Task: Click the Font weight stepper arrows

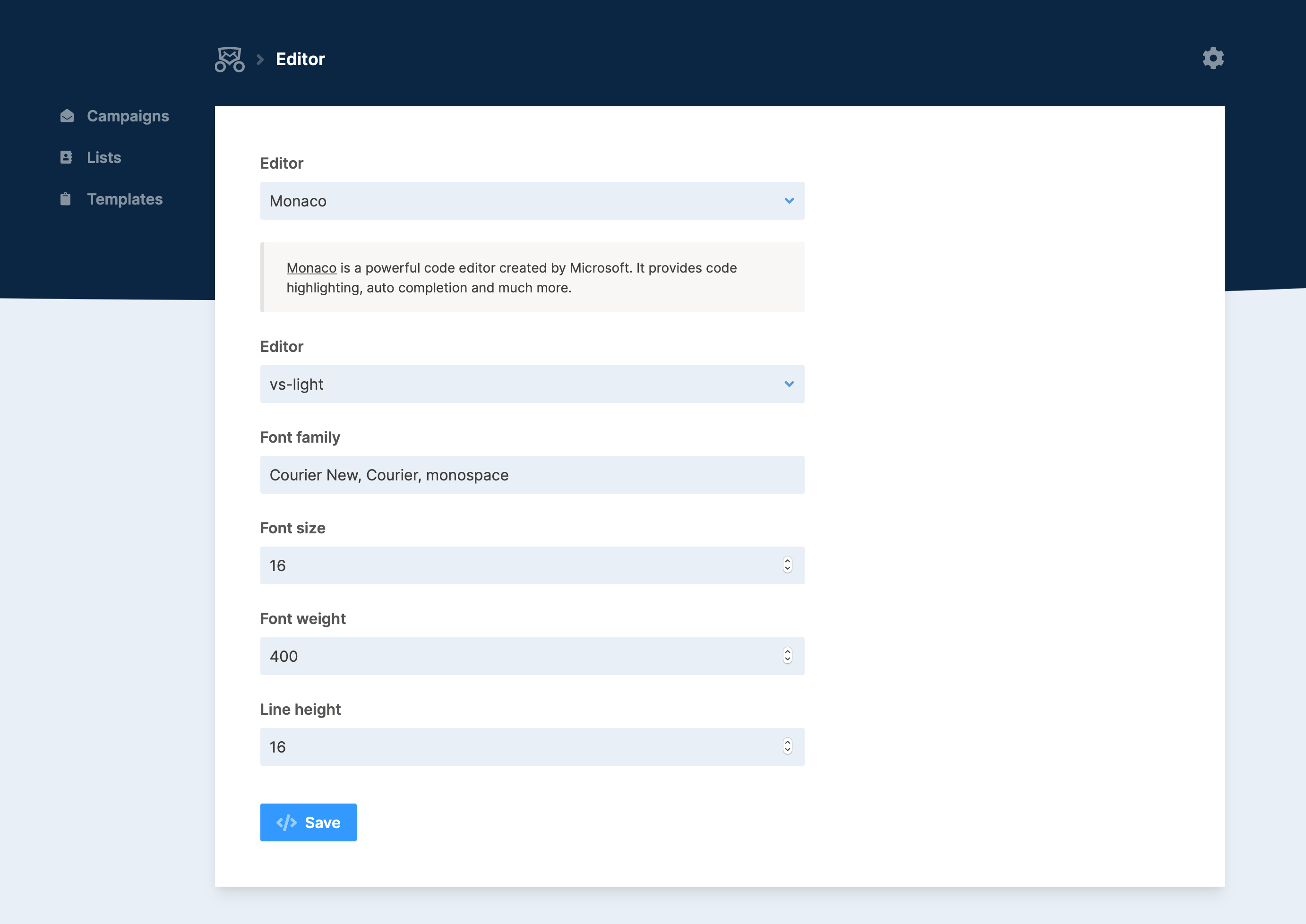Action: (788, 656)
